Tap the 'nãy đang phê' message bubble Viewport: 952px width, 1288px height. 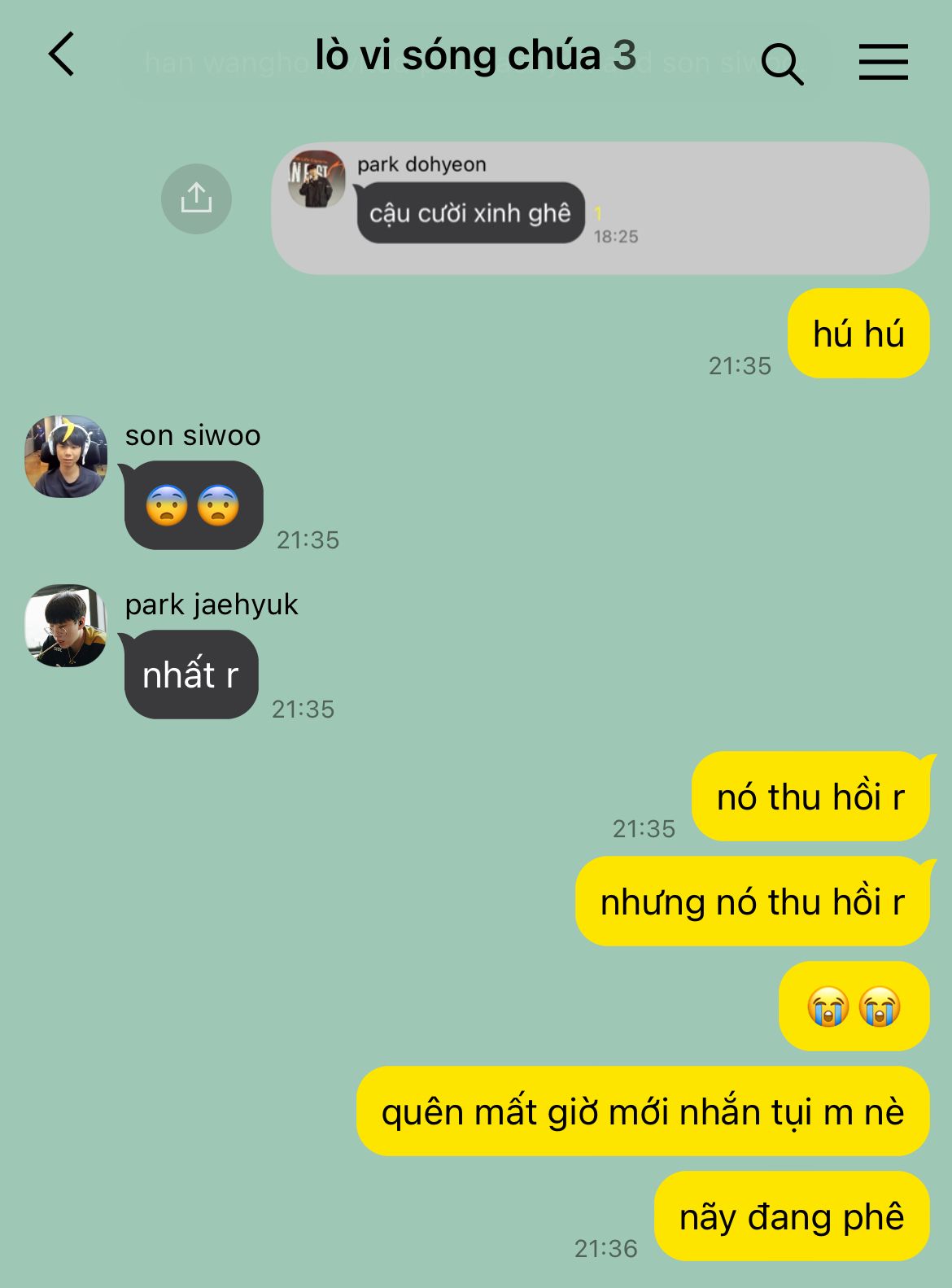(x=792, y=1216)
